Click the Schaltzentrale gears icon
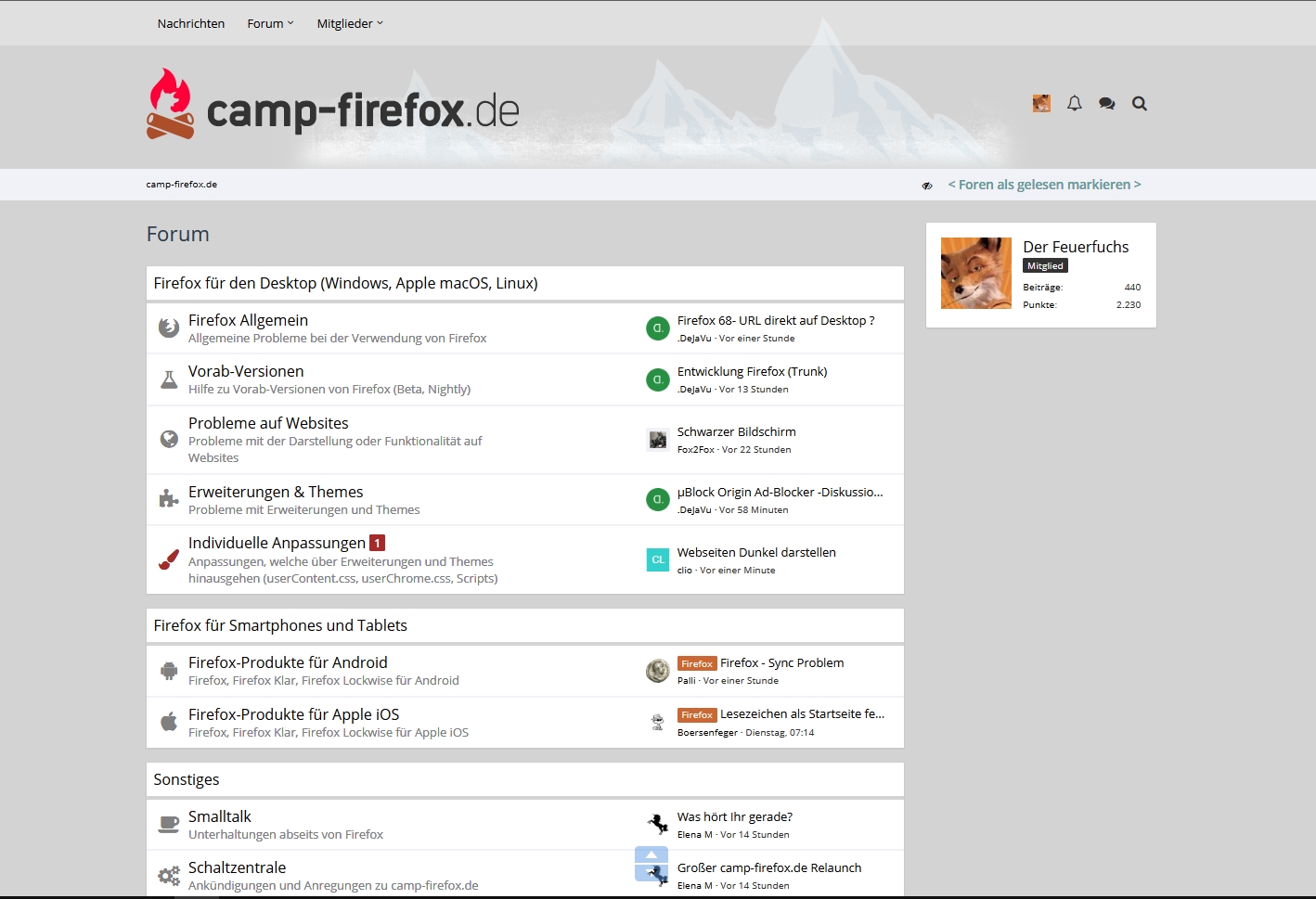1316x899 pixels. click(168, 875)
